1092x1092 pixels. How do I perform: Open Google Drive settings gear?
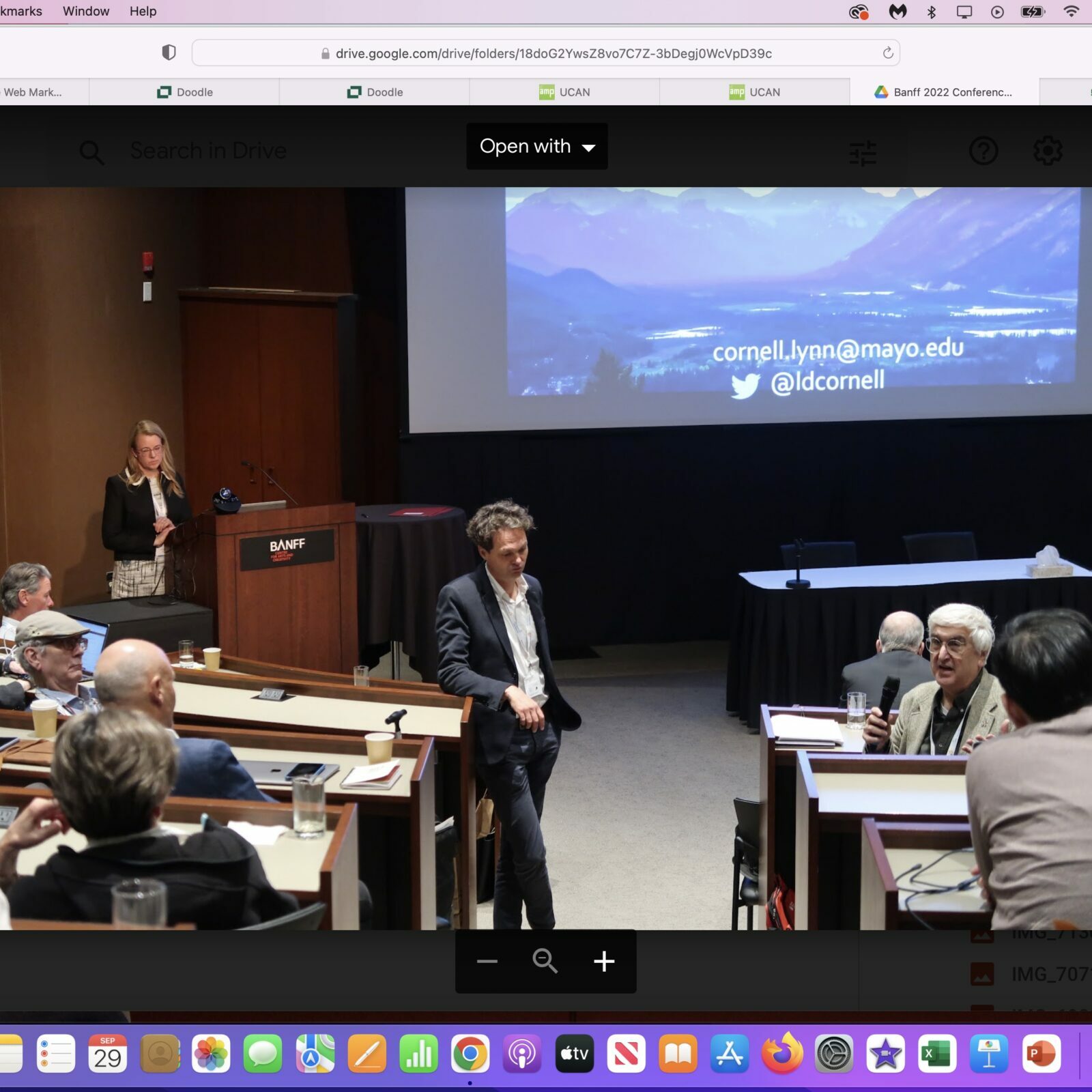point(1047,151)
